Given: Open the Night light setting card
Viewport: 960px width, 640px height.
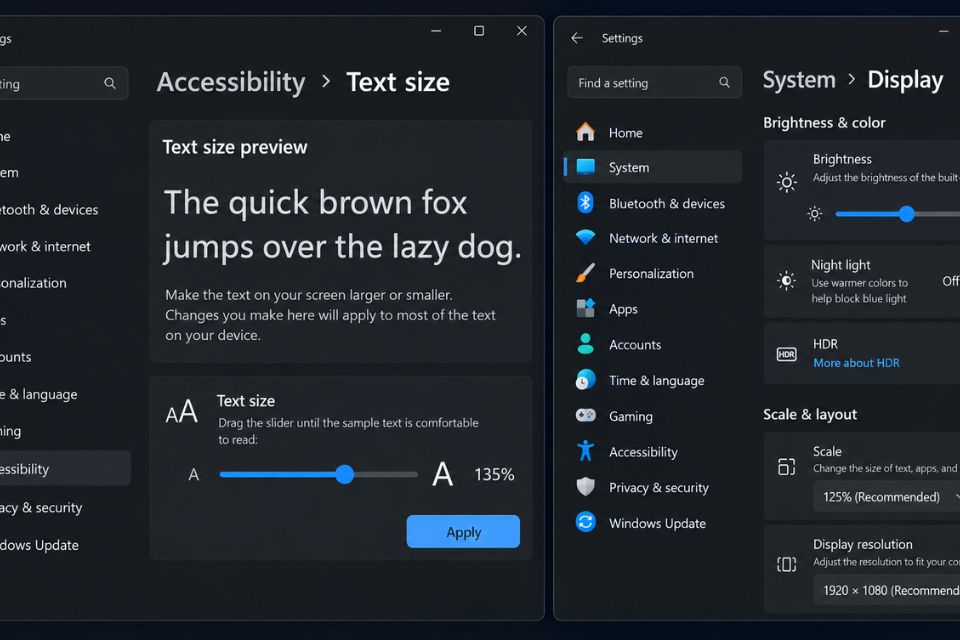Looking at the screenshot, I should click(x=861, y=281).
